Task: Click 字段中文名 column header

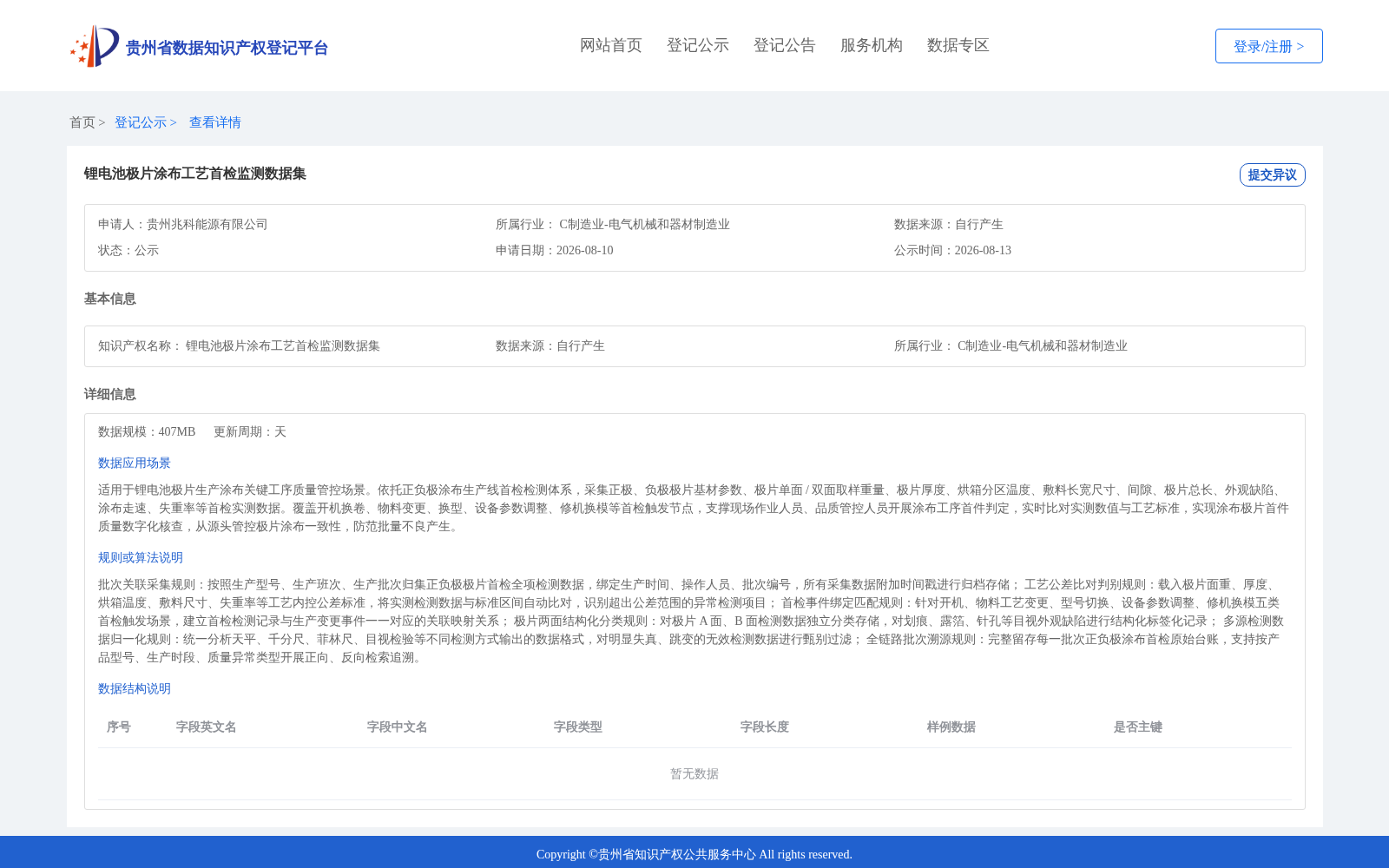Action: 398,727
